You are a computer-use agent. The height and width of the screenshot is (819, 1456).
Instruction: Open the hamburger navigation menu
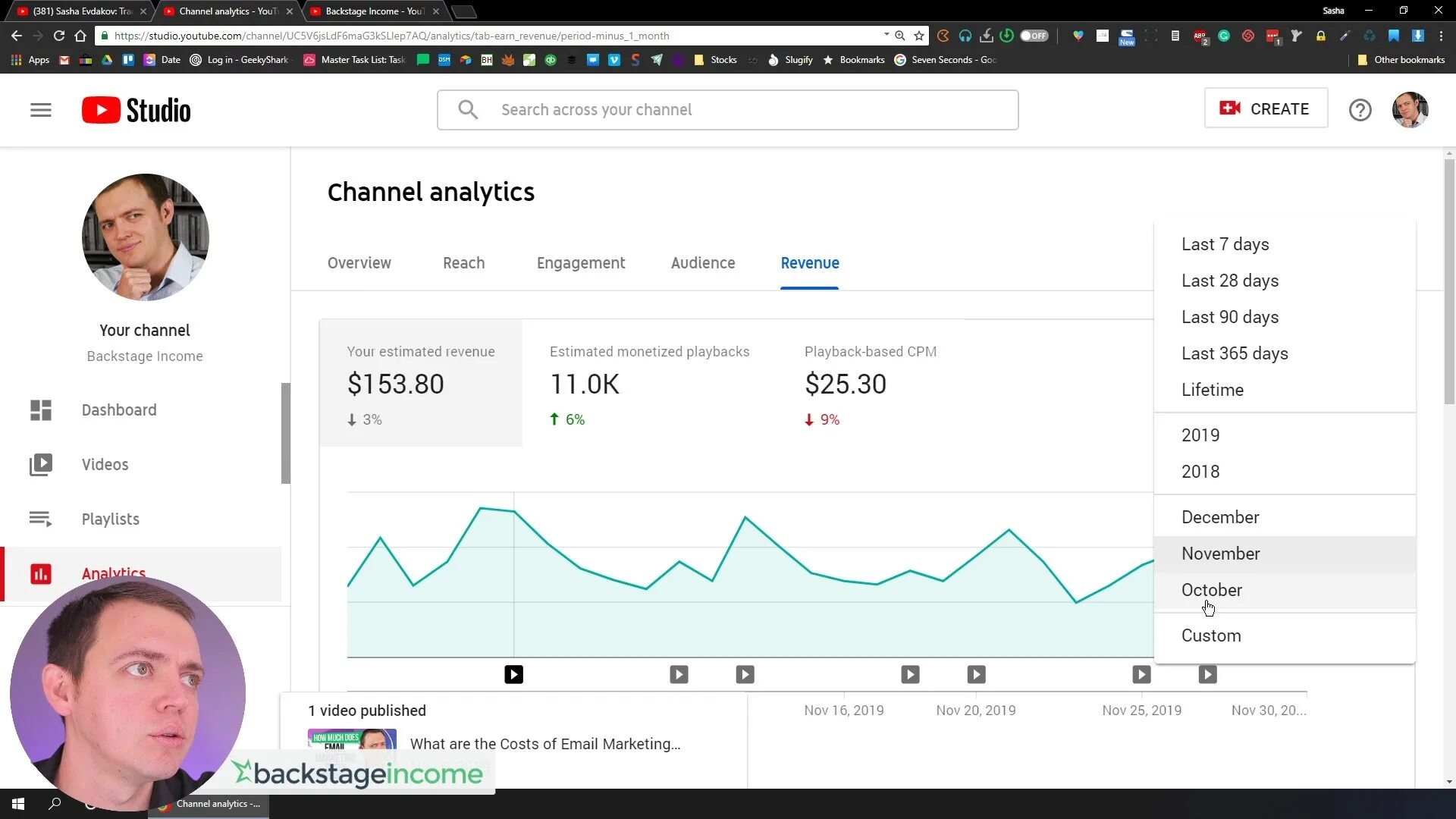pyautogui.click(x=41, y=110)
